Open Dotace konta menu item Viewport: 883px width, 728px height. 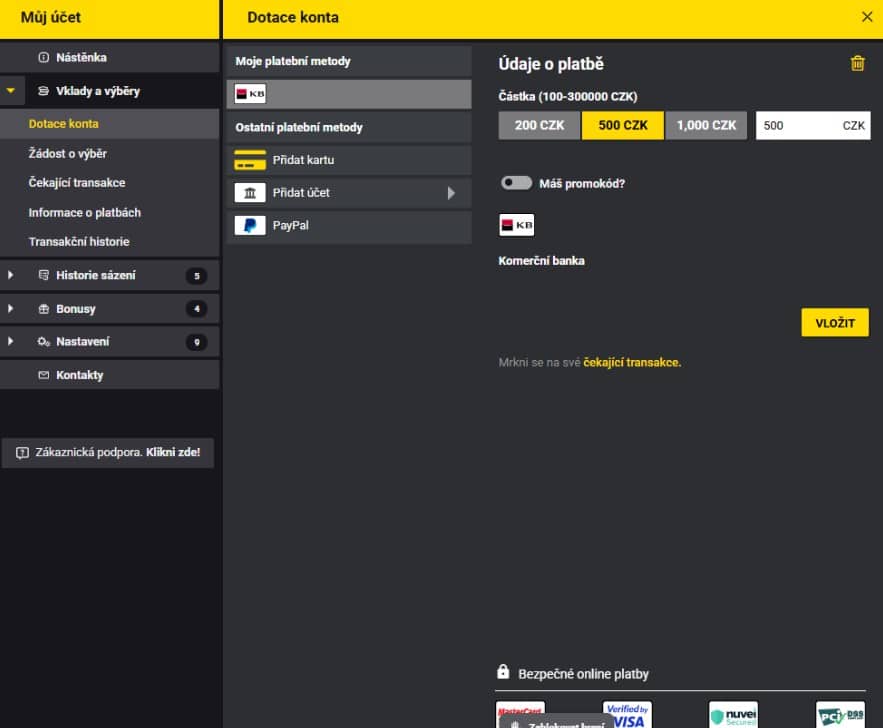click(x=109, y=124)
